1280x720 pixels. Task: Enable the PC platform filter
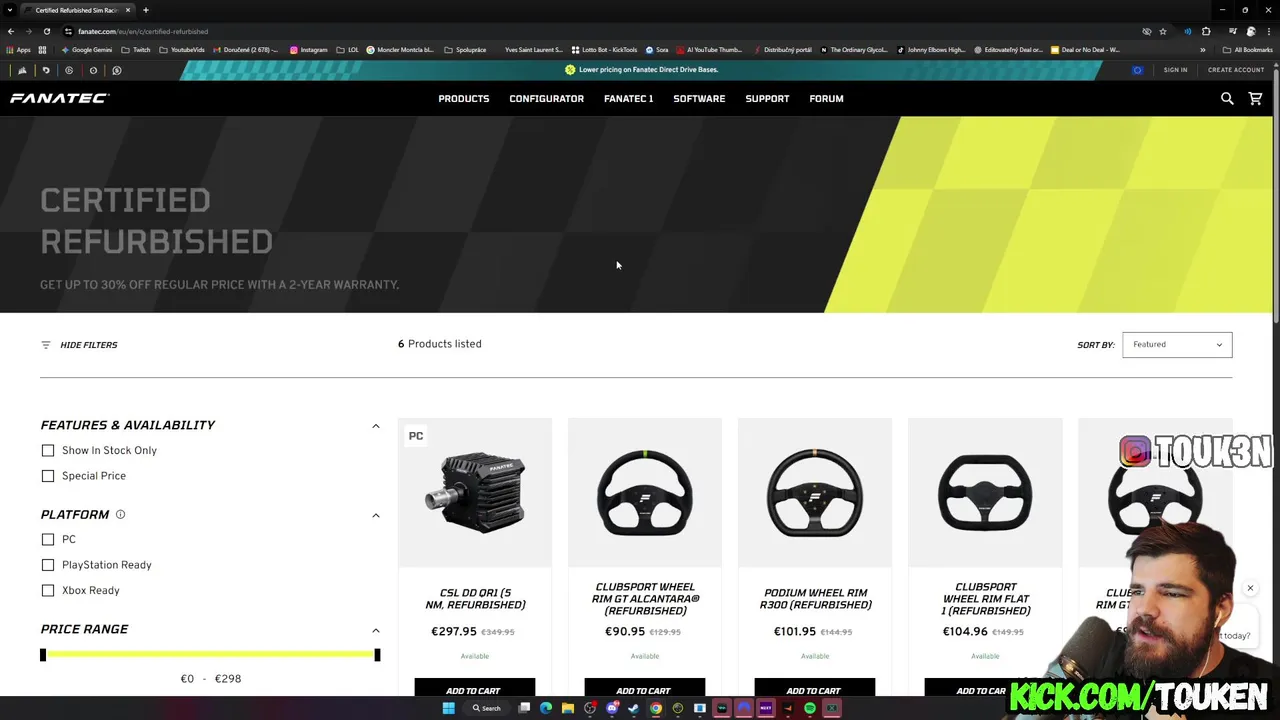click(48, 540)
